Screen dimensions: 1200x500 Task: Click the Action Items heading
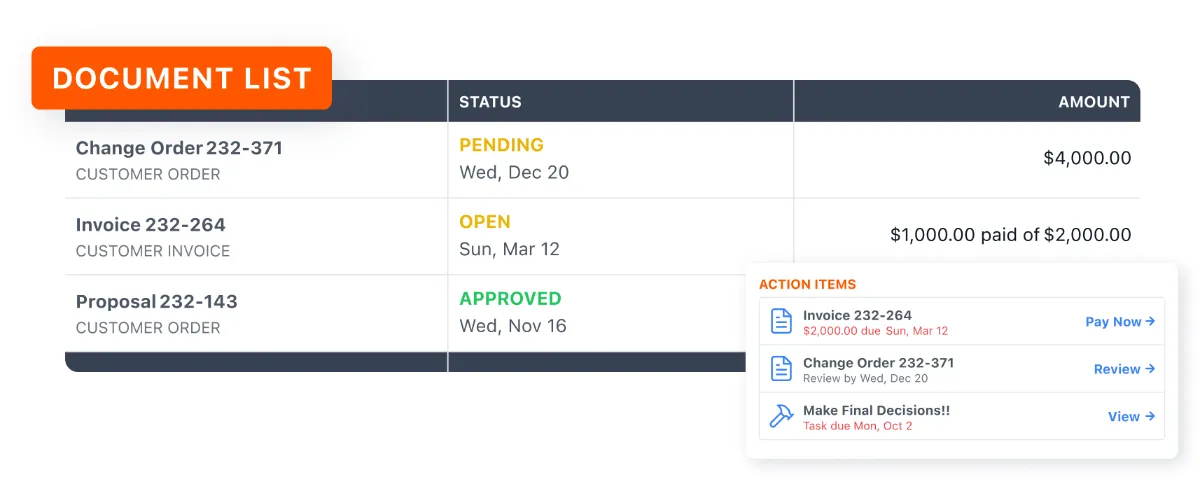pos(807,284)
